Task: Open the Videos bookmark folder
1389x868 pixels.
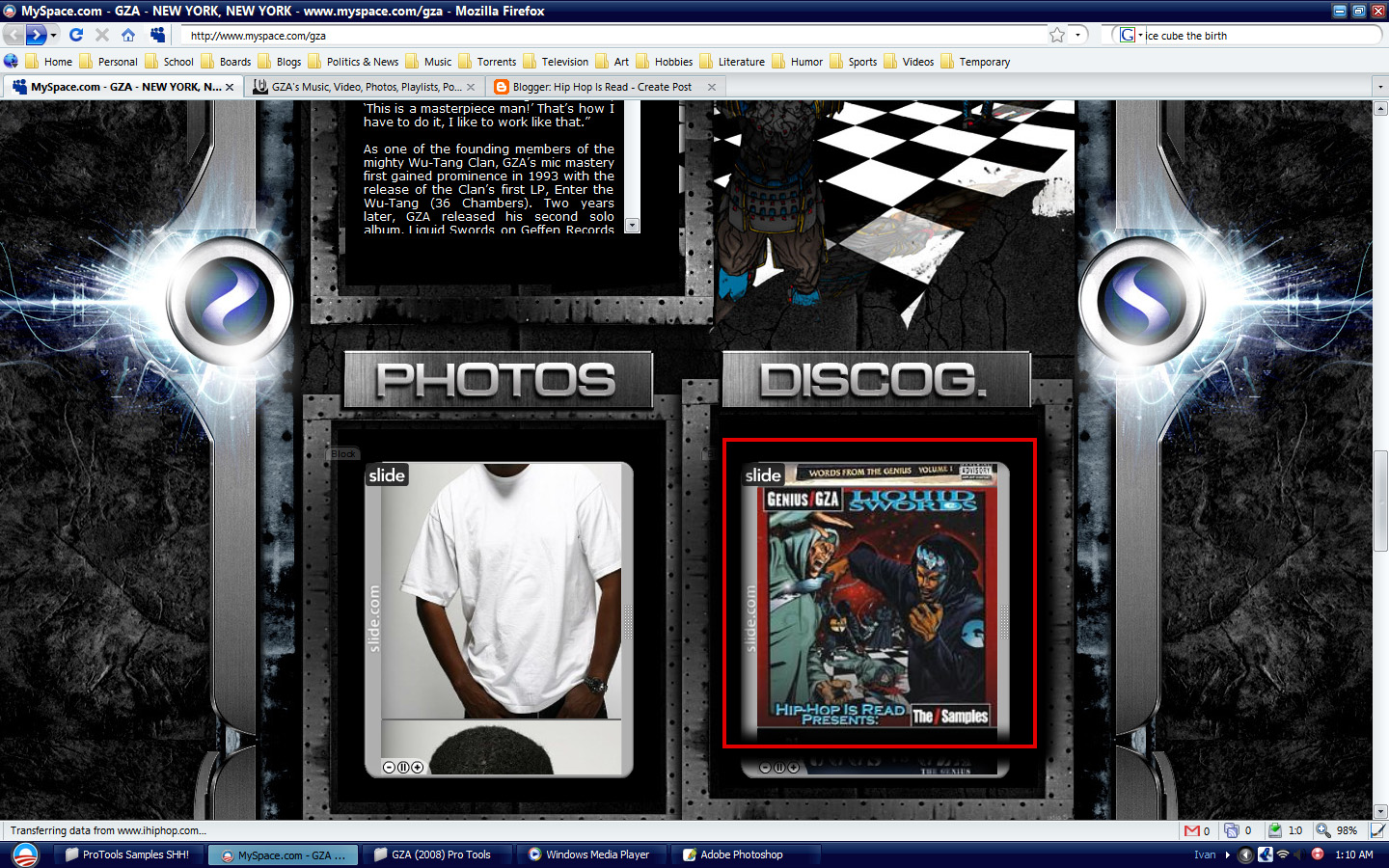Action: coord(909,62)
